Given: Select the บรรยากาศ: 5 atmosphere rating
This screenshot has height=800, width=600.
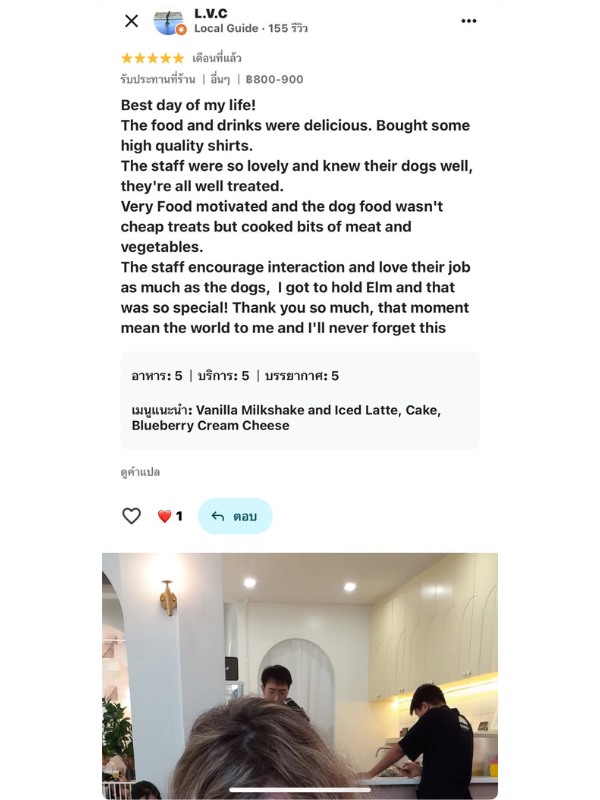Looking at the screenshot, I should click(301, 376).
